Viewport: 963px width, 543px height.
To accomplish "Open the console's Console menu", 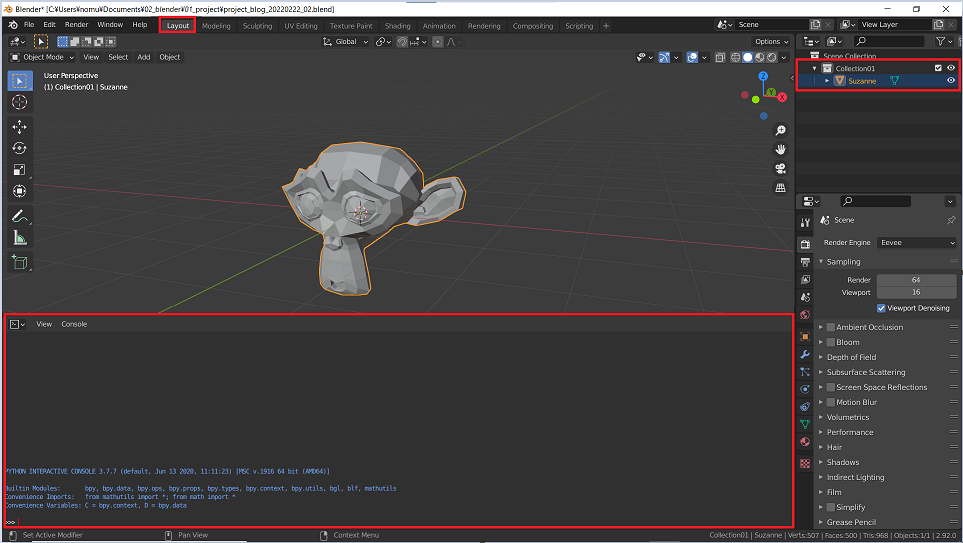I will point(74,324).
